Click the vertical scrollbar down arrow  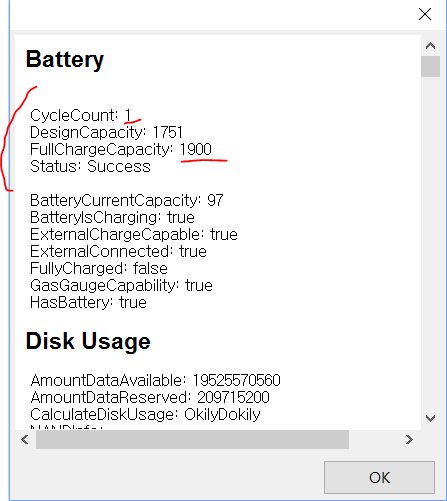click(430, 418)
